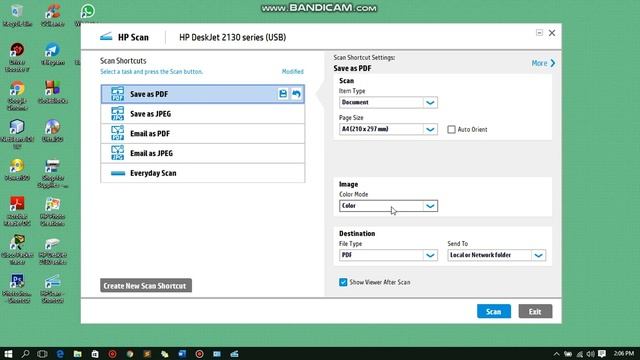
Task: Select the Cisco Packet Tracer desktop icon
Action: coord(17,250)
